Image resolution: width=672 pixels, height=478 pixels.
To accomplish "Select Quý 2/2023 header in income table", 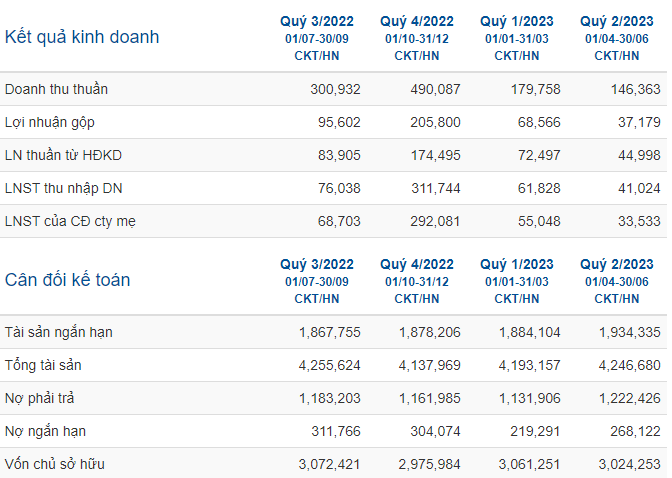I will coord(617,21).
